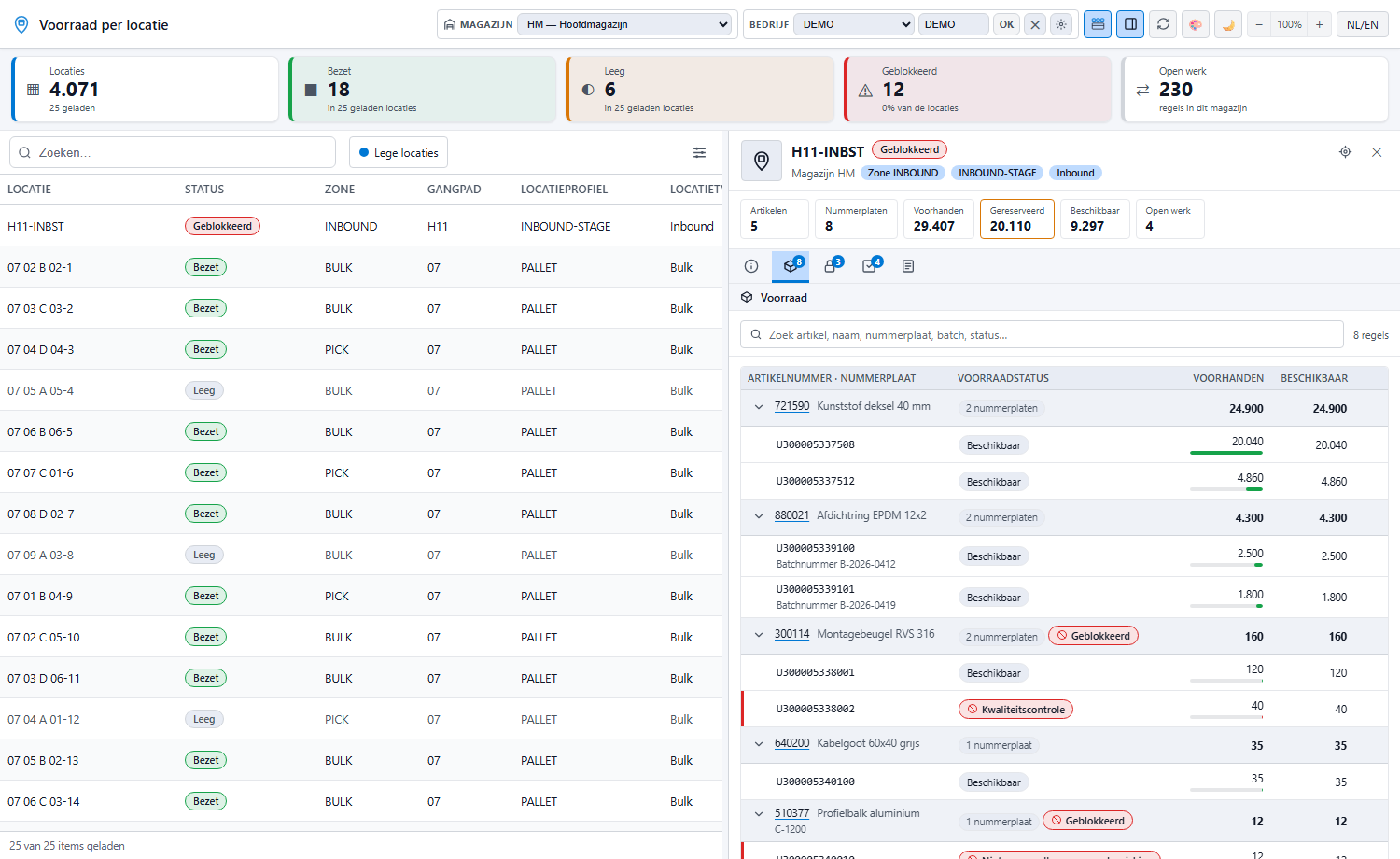
Task: Collapse article 300114 Montagebeugel row
Action: (x=759, y=635)
